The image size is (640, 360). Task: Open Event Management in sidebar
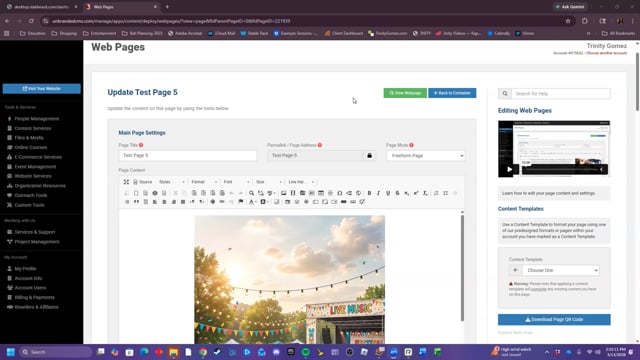(x=35, y=167)
